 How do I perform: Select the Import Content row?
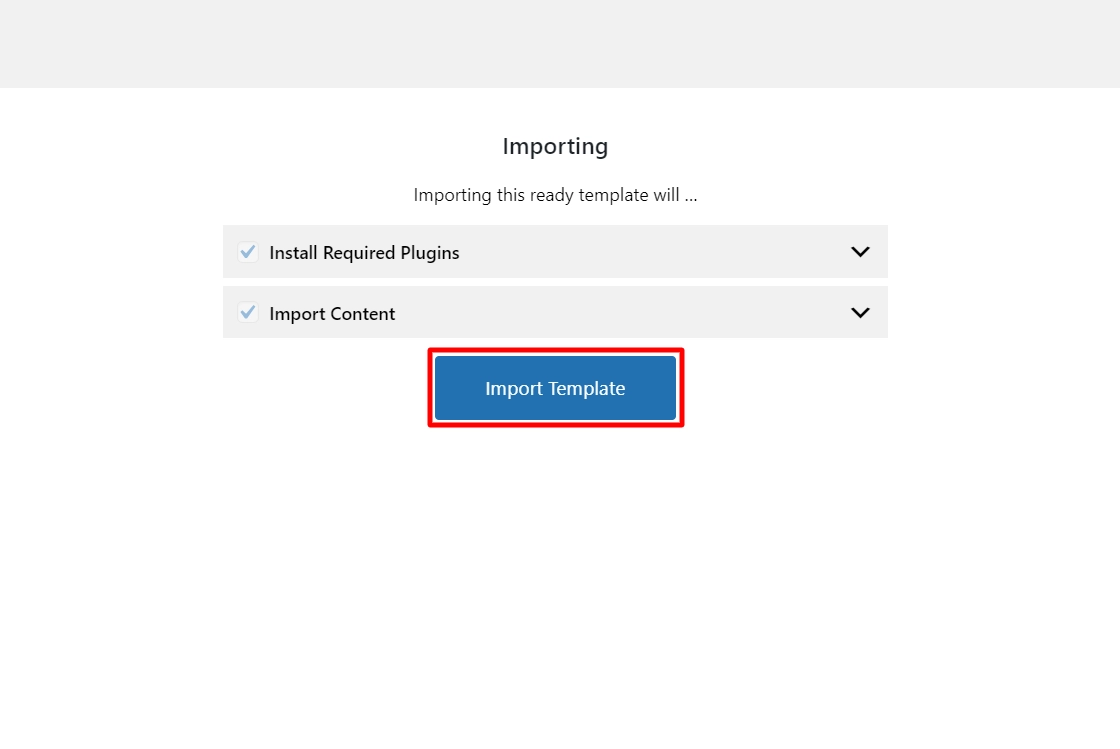coord(555,312)
